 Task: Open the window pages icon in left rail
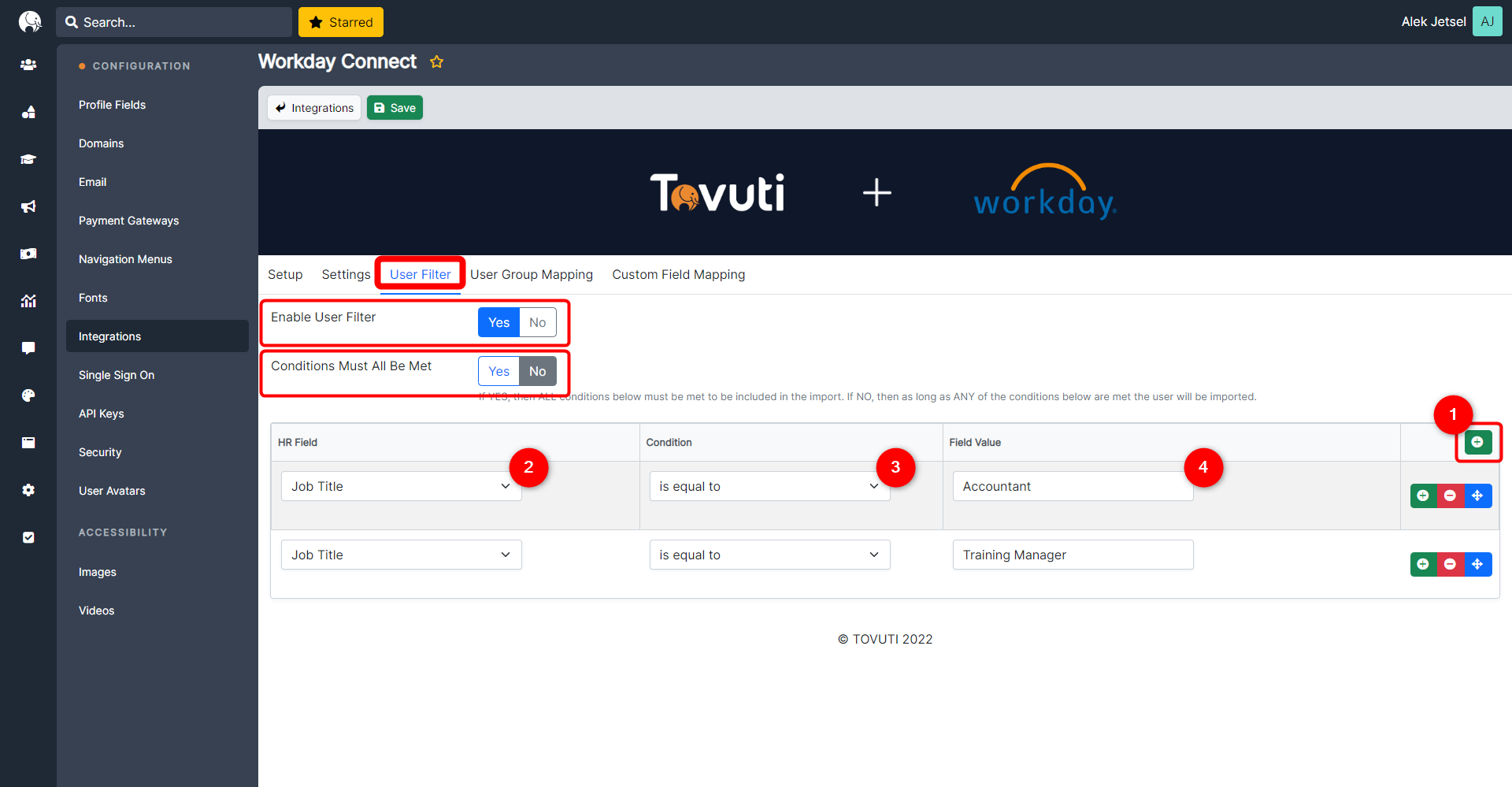pyautogui.click(x=28, y=443)
